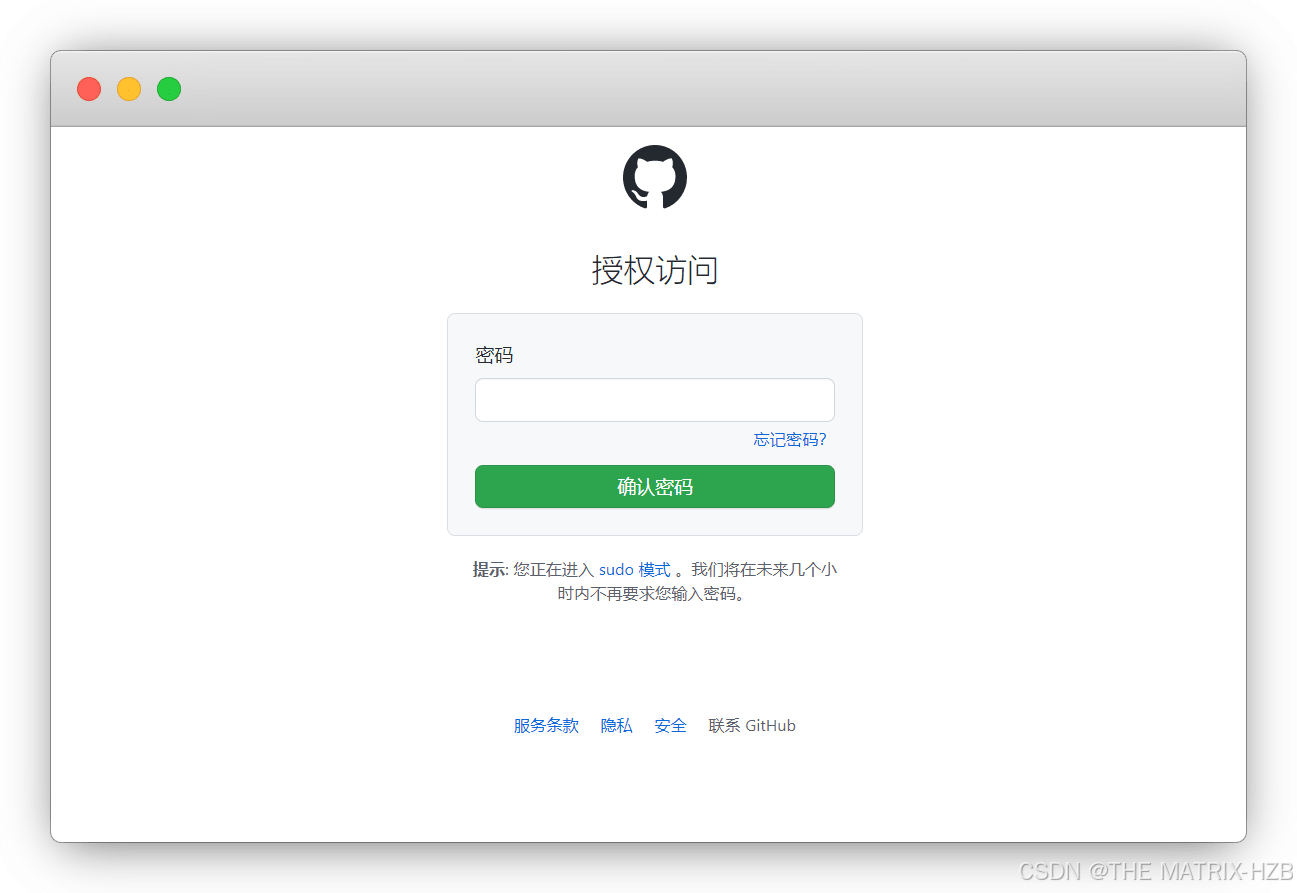The width and height of the screenshot is (1297, 893).
Task: Close the window with red button
Action: (x=89, y=89)
